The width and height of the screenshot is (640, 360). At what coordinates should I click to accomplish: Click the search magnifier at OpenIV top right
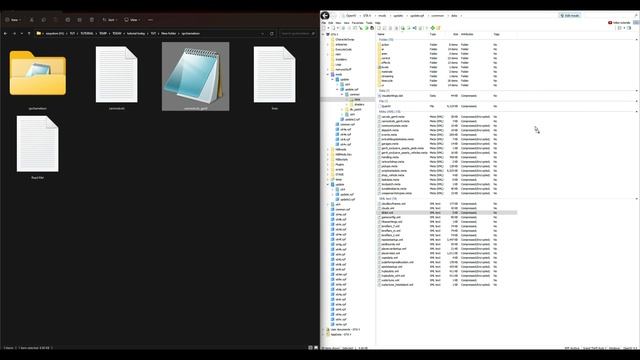click(636, 16)
